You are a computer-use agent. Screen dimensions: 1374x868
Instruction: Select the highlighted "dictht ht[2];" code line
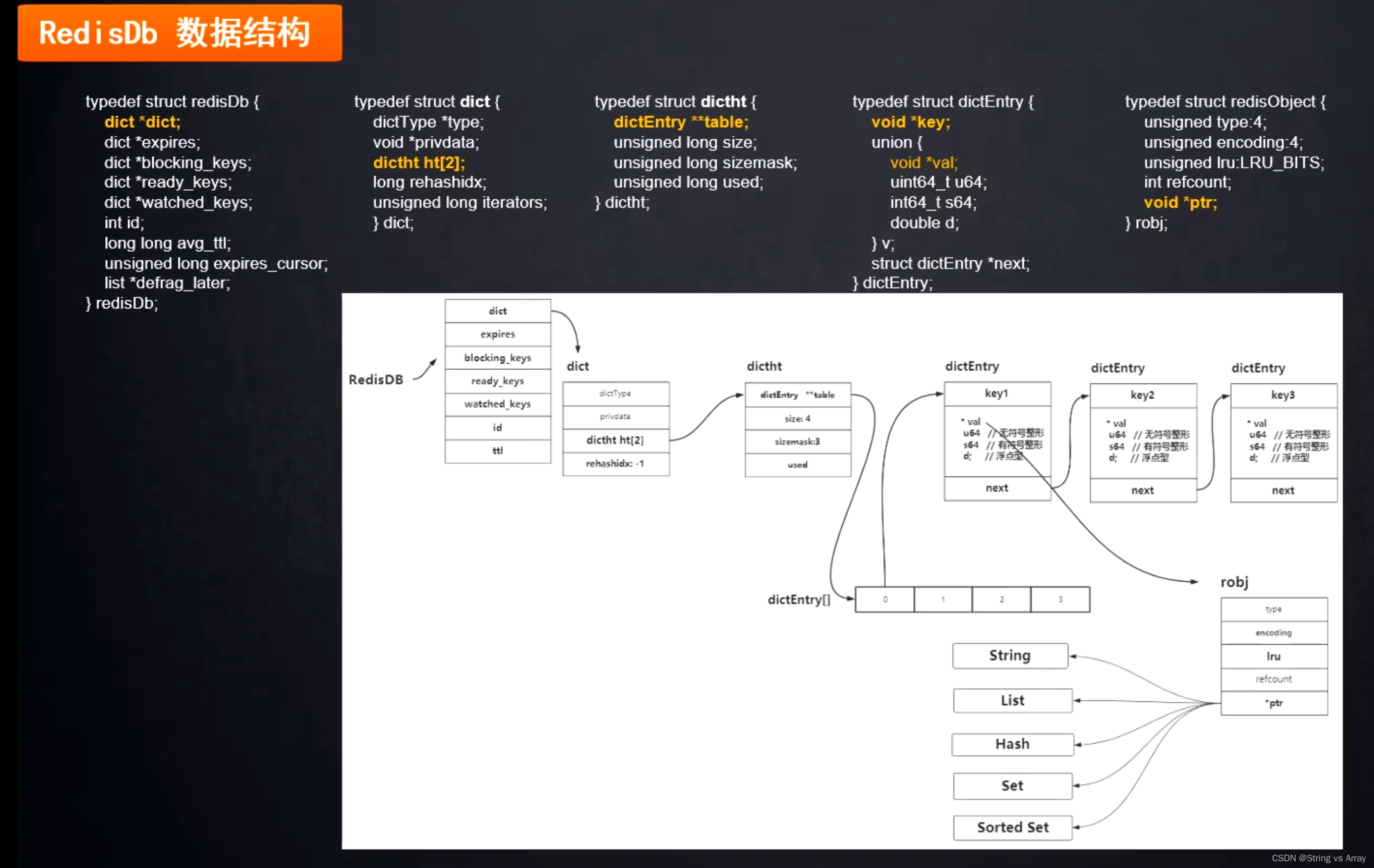[x=419, y=163]
